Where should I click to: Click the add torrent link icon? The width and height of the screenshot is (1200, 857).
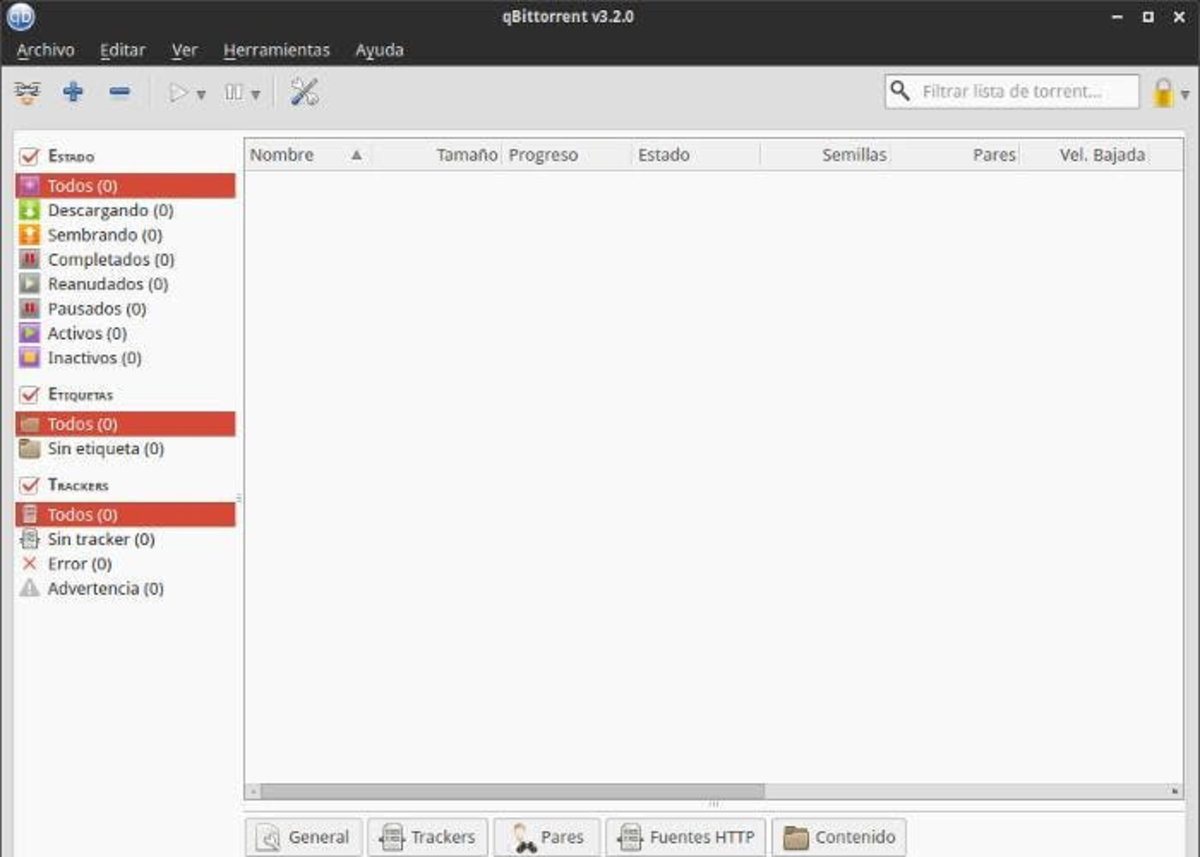(28, 93)
